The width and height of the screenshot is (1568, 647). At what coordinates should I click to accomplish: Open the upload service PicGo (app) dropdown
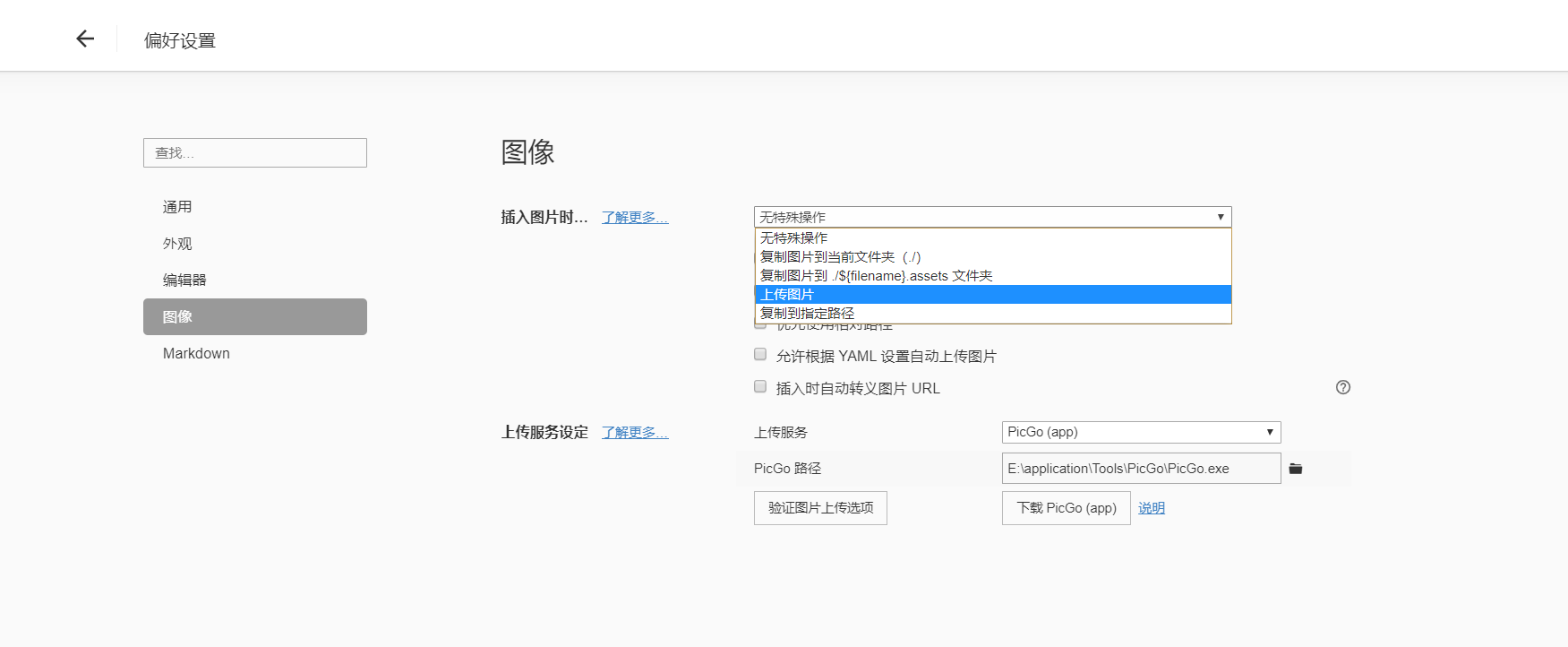tap(1140, 432)
